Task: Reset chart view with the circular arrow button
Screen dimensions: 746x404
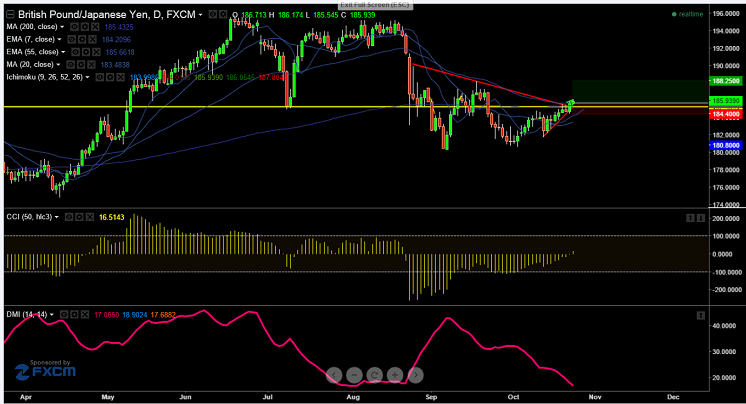Action: [x=374, y=375]
